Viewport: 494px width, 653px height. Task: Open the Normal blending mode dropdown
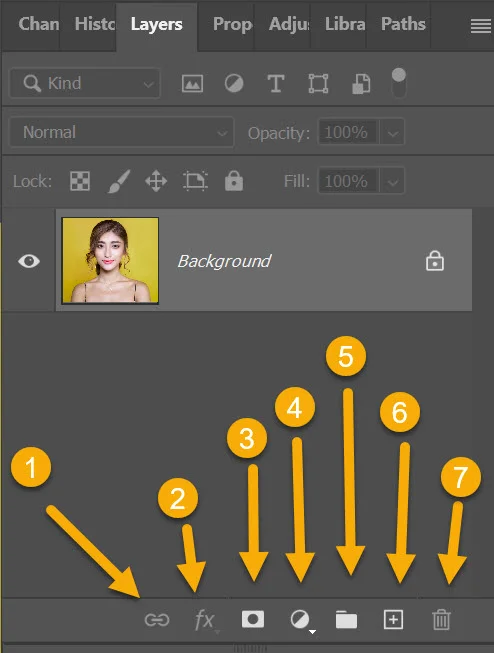tap(121, 132)
